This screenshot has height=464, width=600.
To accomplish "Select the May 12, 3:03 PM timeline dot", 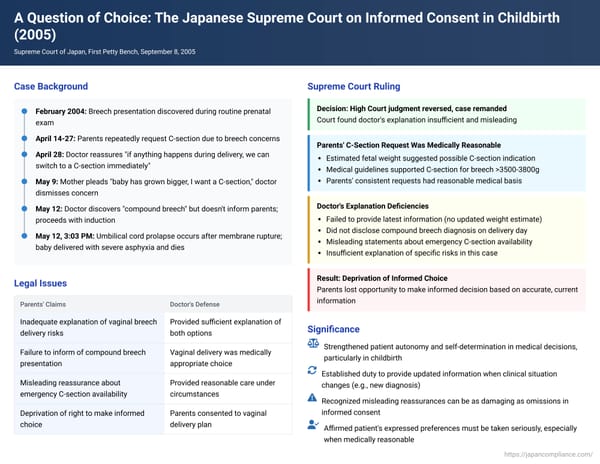I will 22,235.
